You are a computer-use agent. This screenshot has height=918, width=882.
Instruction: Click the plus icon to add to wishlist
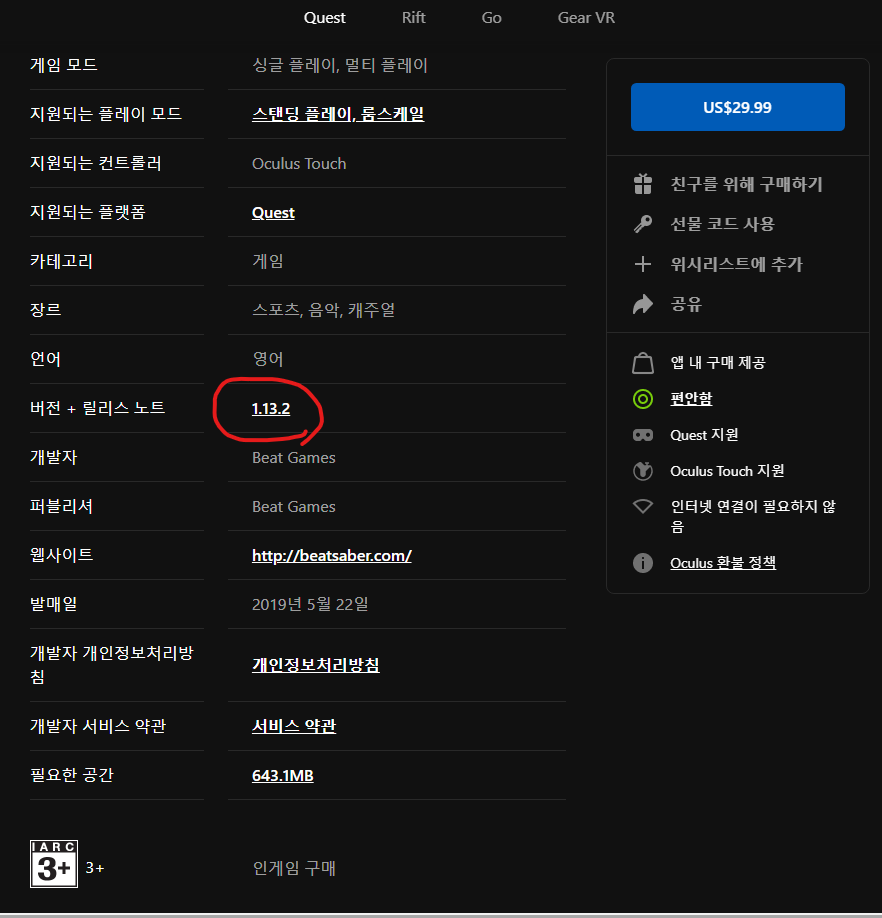[x=643, y=264]
